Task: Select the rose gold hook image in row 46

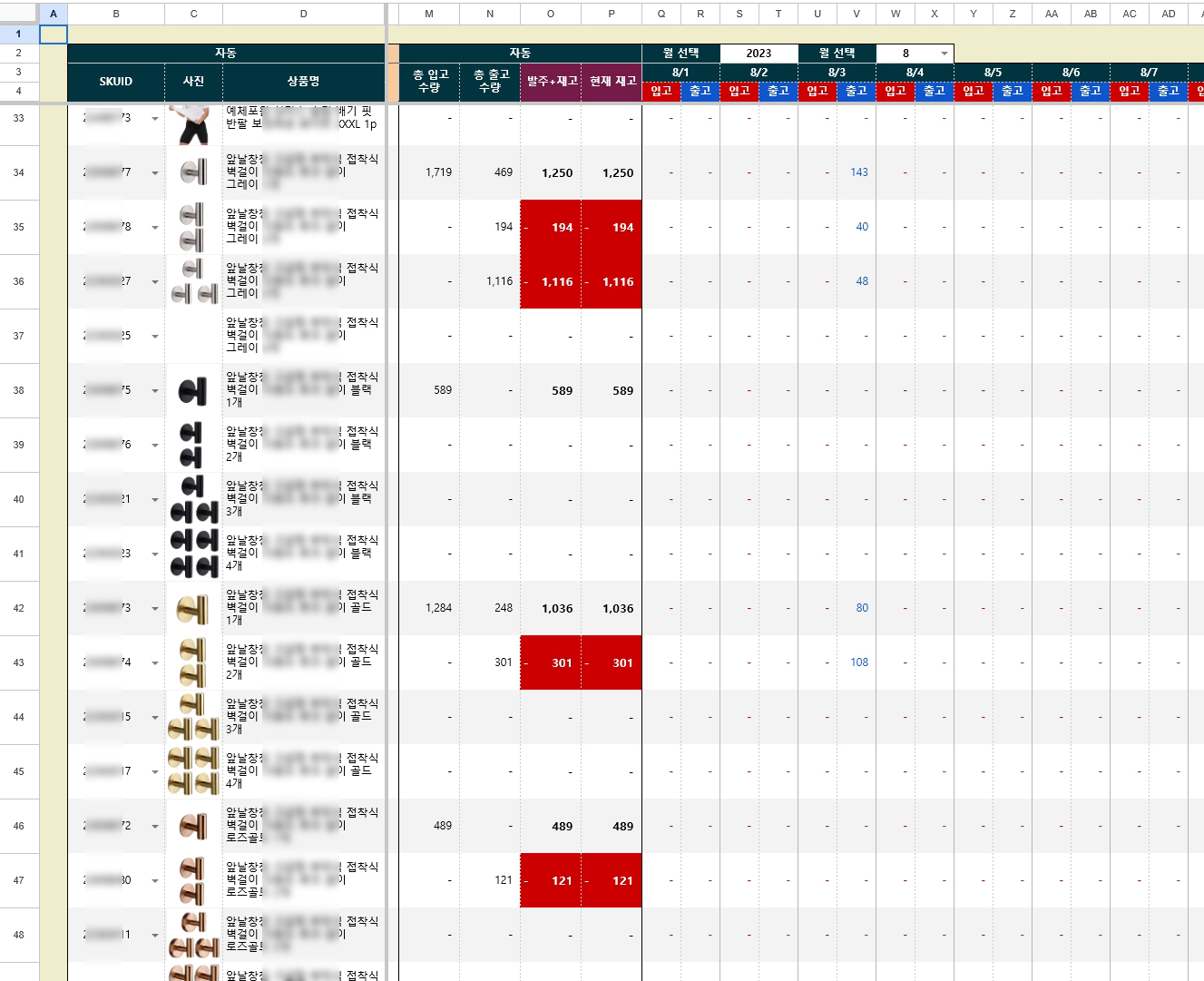Action: pos(193,827)
